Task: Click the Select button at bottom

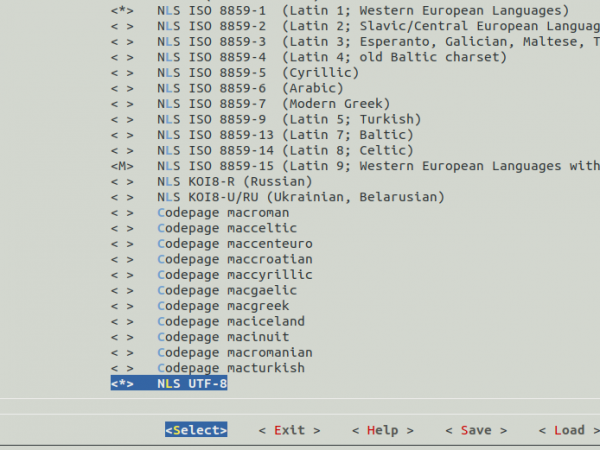Action: point(196,430)
